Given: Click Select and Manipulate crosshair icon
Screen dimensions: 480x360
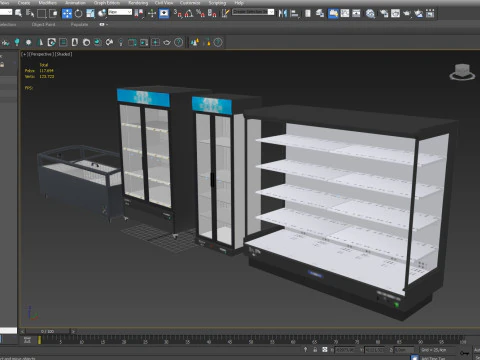Looking at the screenshot, I should pyautogui.click(x=152, y=13).
